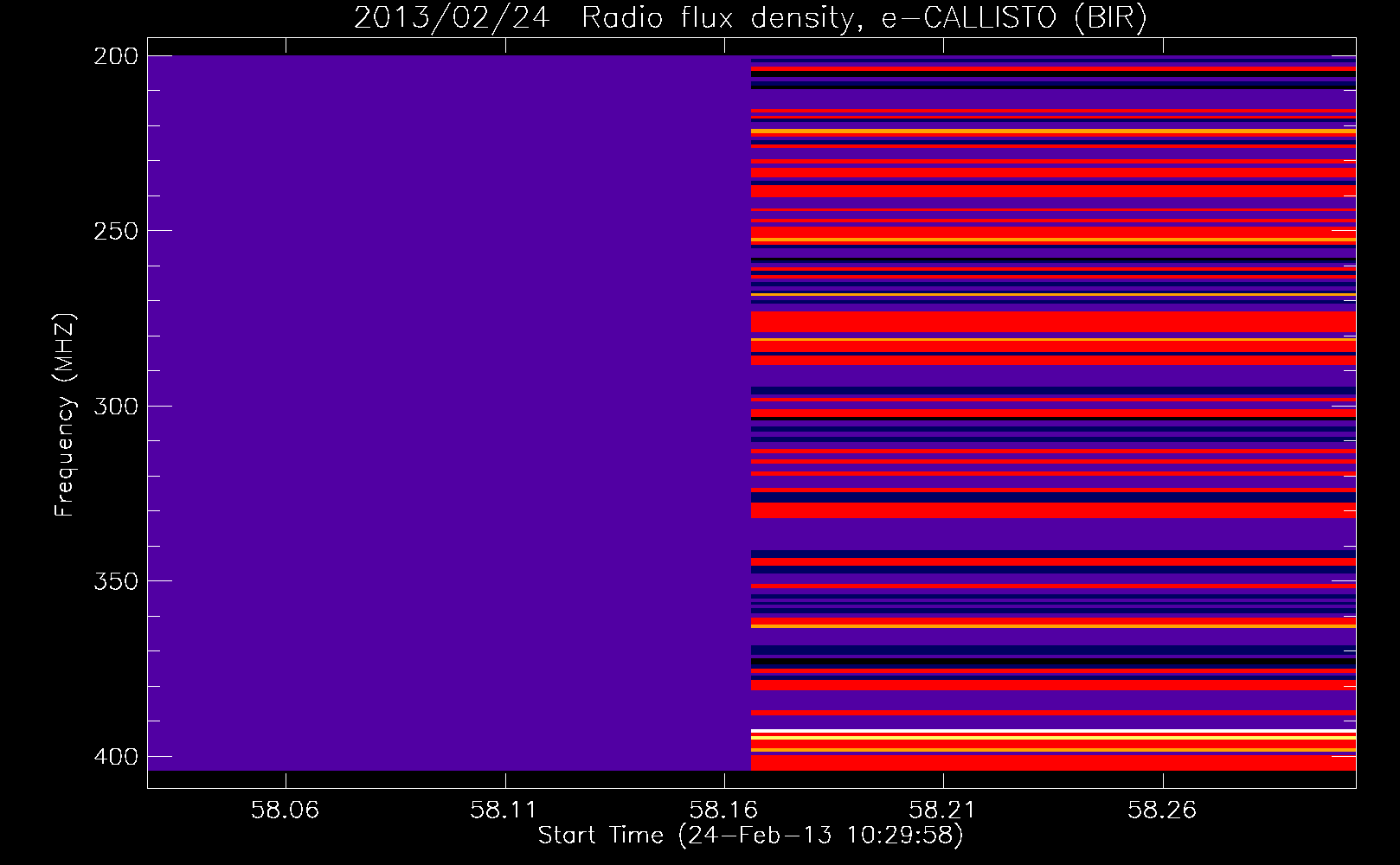The width and height of the screenshot is (1400, 865).
Task: Click the uniform purple region of the spectrogram
Action: point(449,413)
